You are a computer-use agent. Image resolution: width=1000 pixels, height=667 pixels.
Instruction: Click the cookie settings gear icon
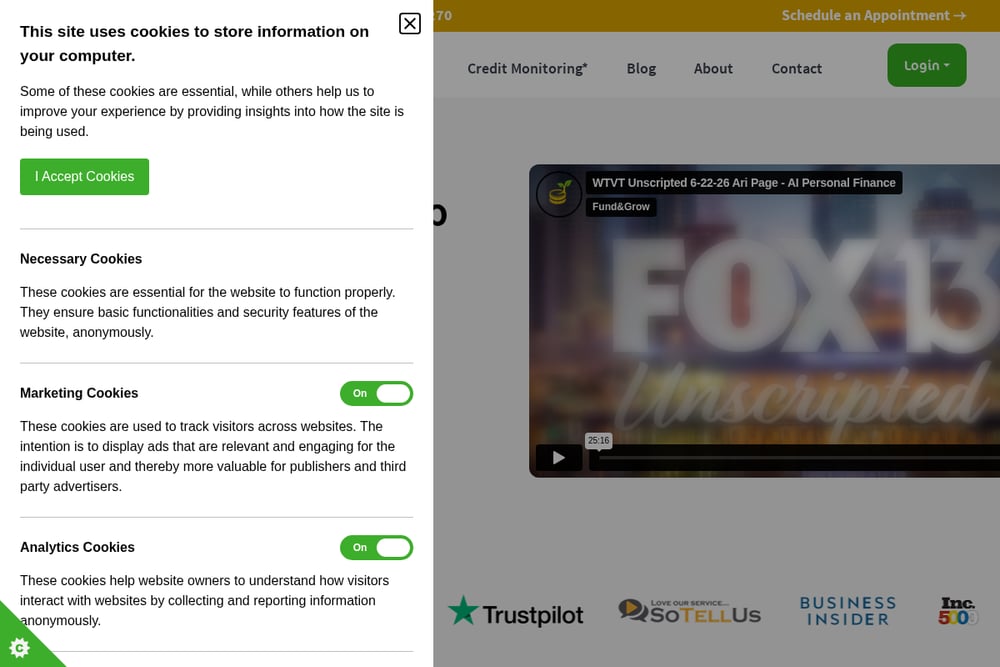(x=20, y=647)
